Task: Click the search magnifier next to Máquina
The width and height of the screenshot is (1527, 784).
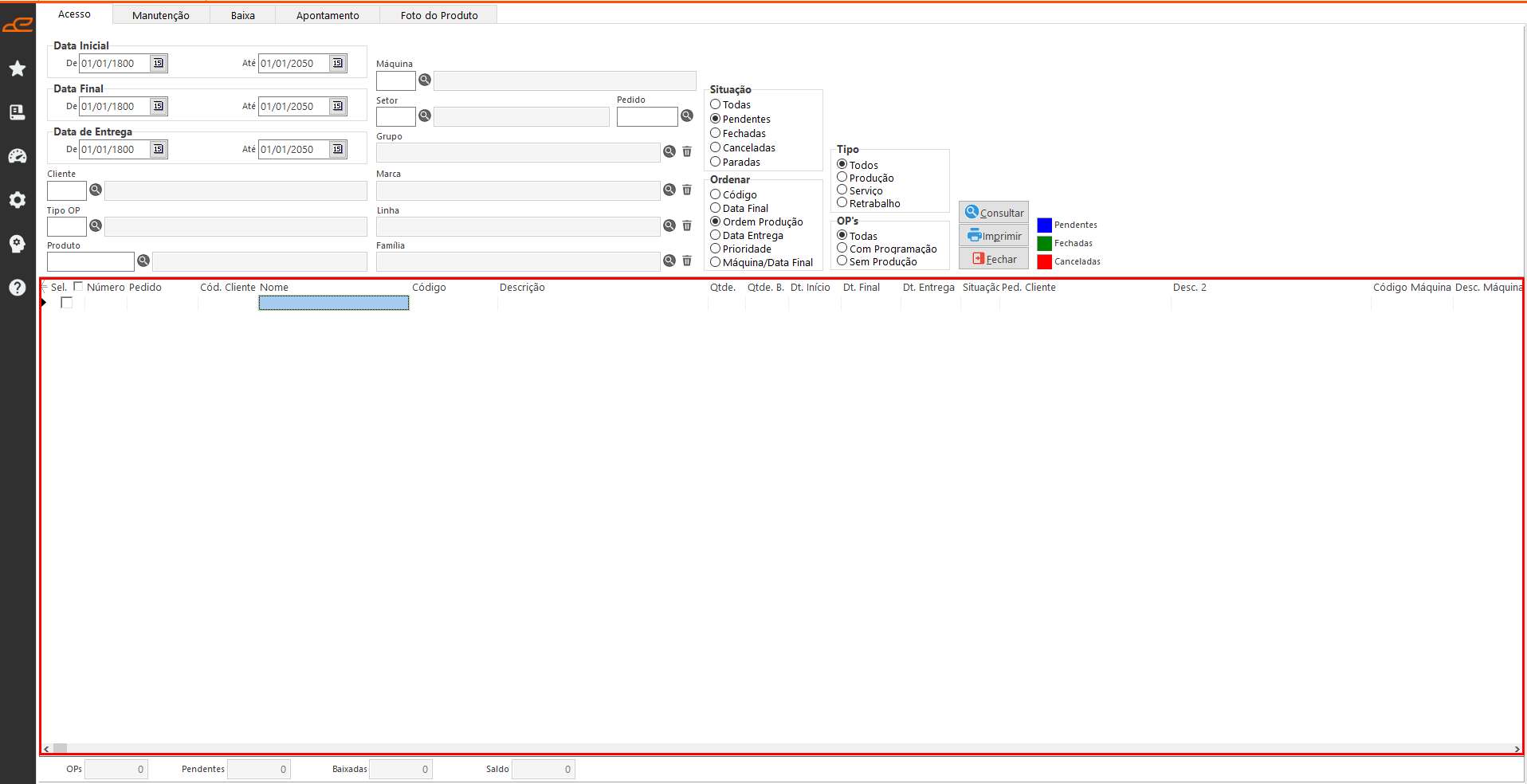Action: [425, 80]
